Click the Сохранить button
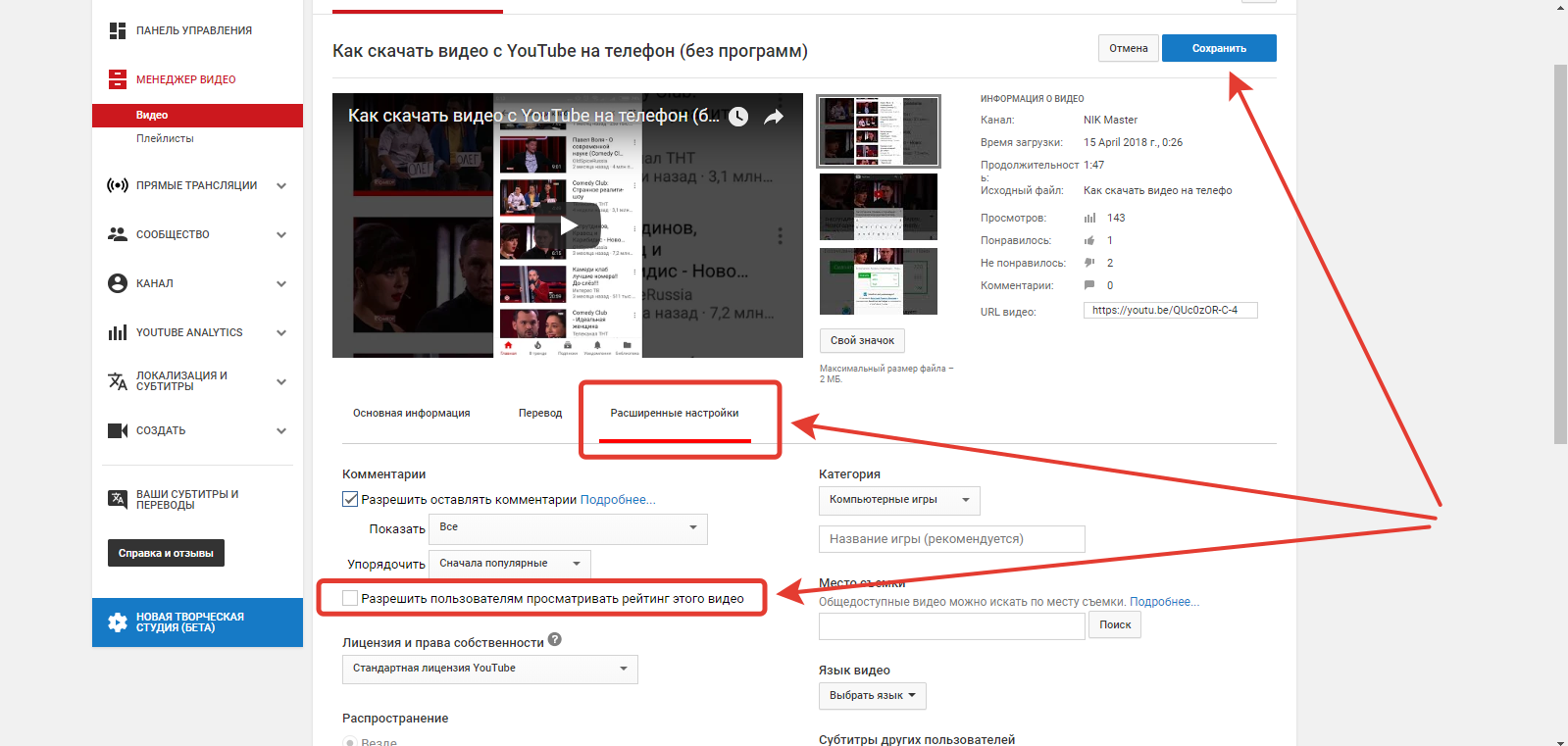1568x746 pixels. point(1219,48)
